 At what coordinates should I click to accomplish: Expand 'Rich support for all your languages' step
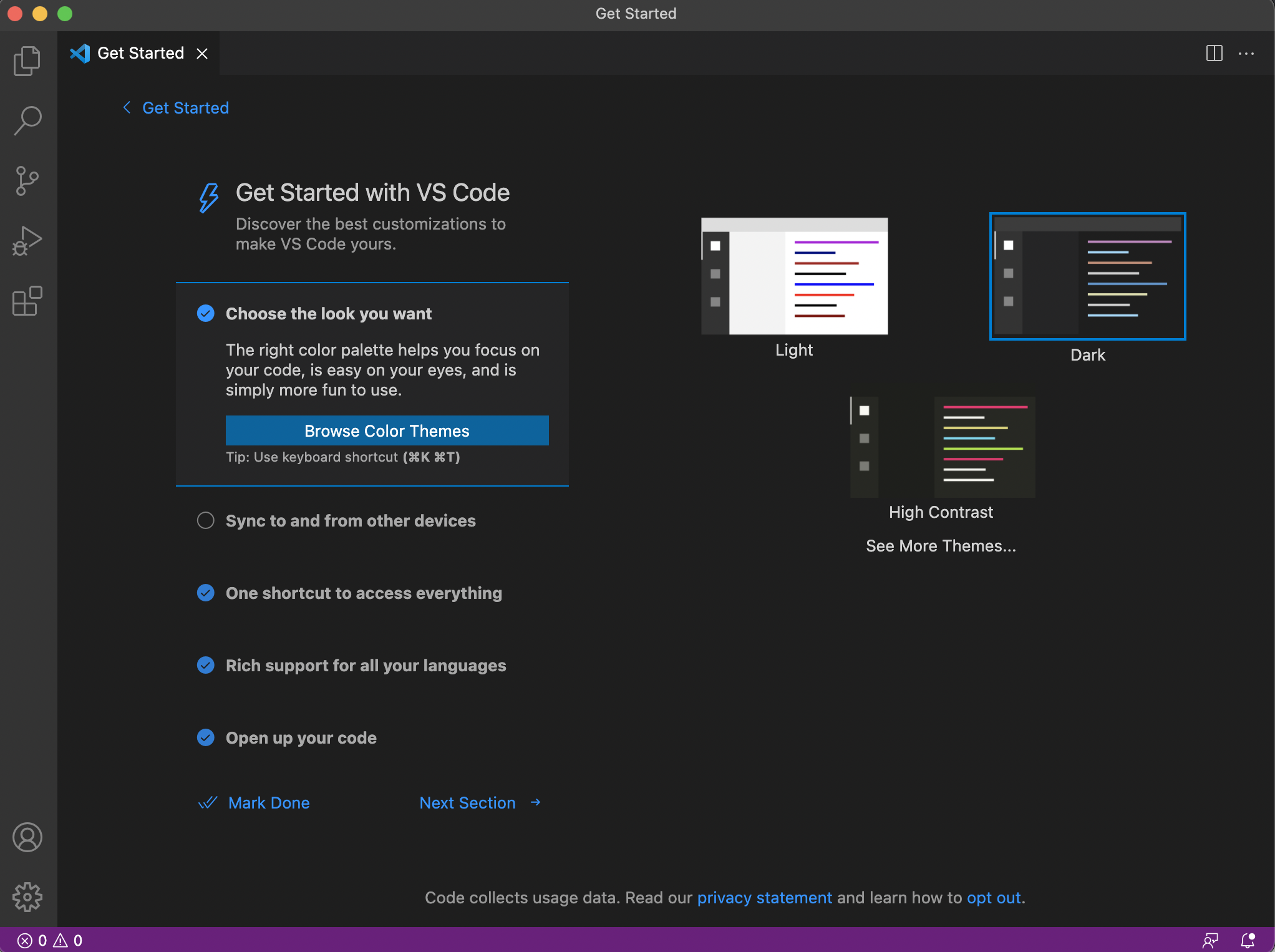(x=366, y=666)
